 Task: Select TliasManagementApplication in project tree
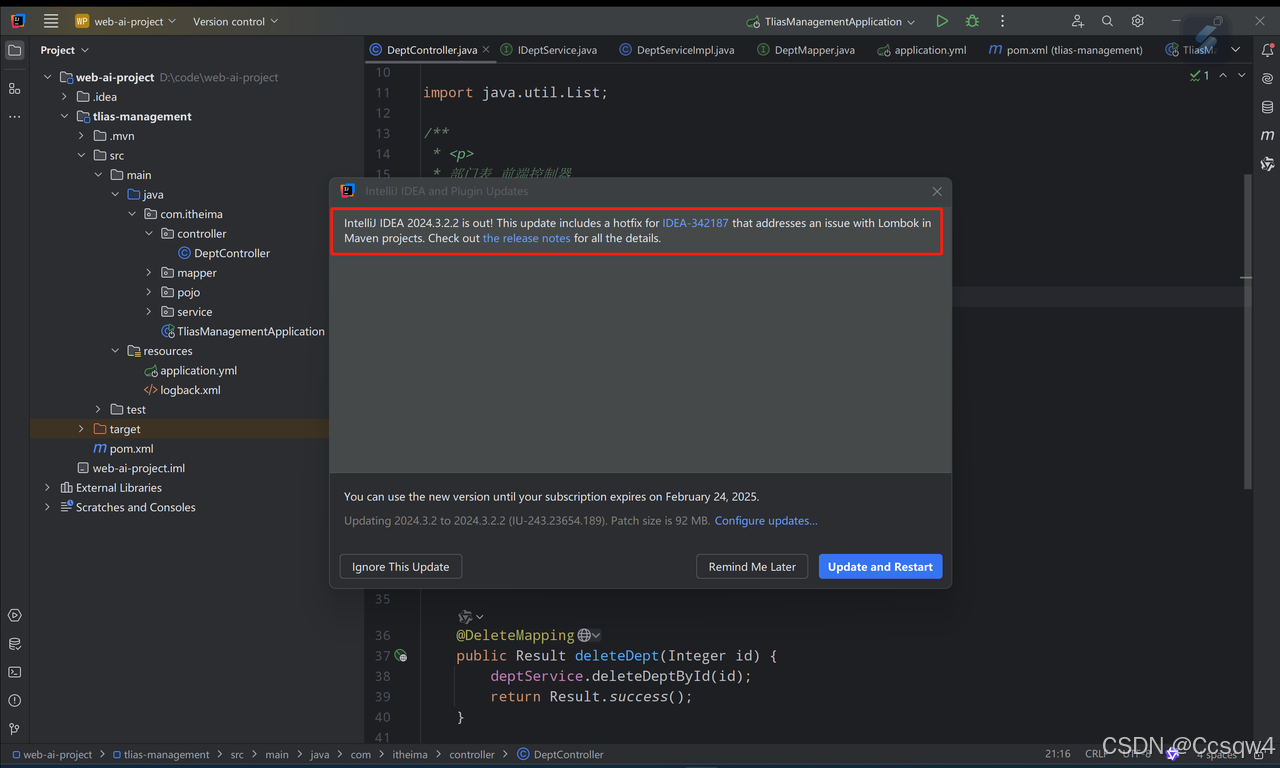(x=242, y=331)
